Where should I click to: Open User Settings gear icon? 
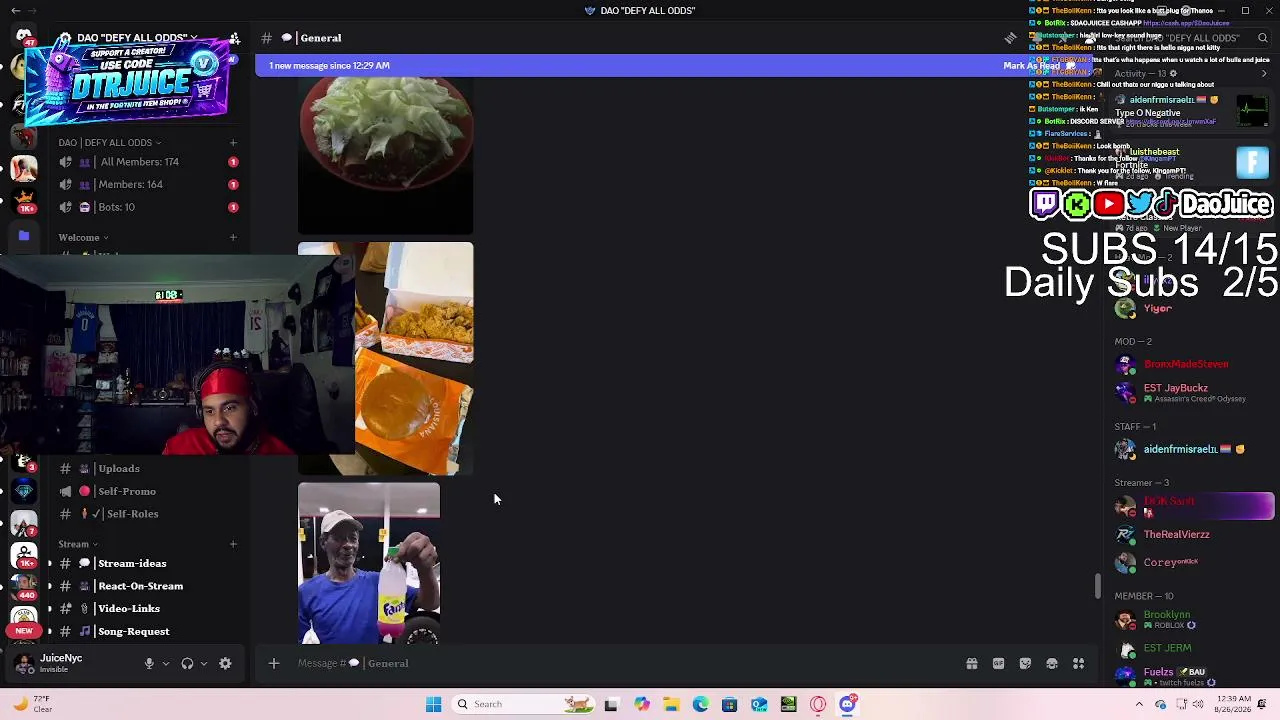(225, 663)
